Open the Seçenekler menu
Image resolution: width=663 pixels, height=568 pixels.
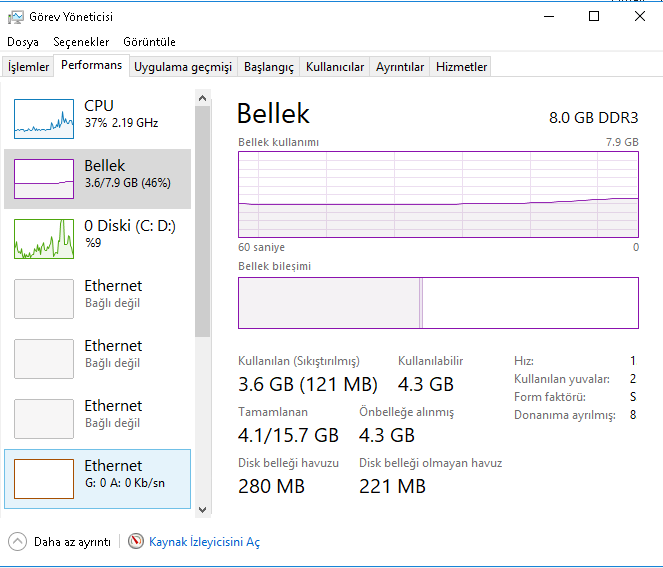[x=81, y=42]
